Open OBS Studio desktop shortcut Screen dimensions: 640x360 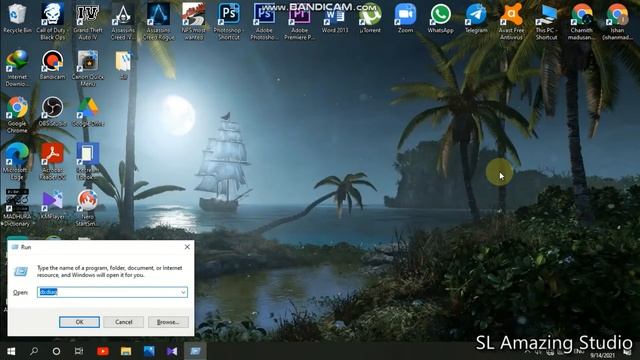[52, 112]
